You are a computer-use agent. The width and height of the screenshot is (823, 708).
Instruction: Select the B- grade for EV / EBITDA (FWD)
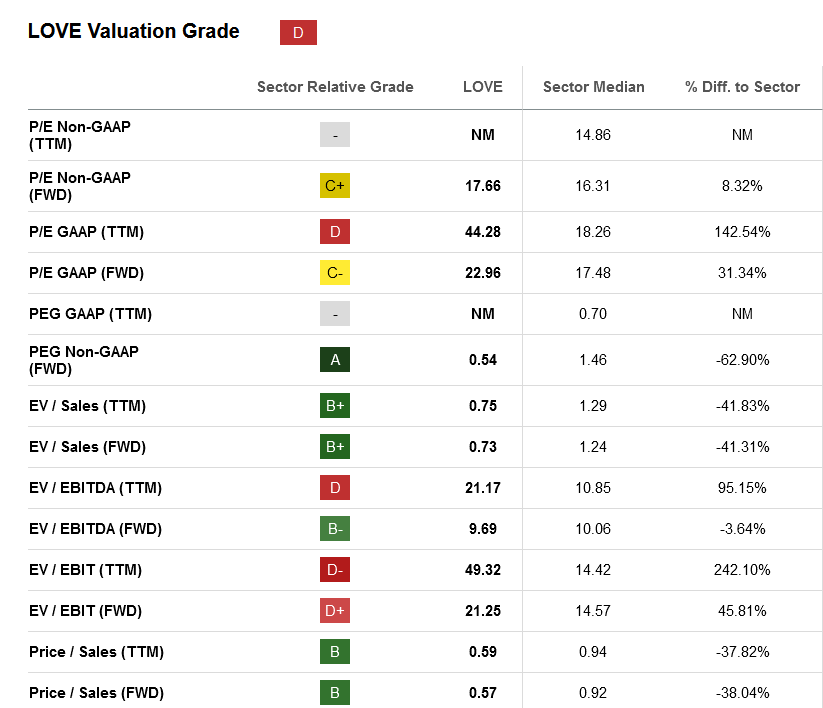click(x=335, y=529)
